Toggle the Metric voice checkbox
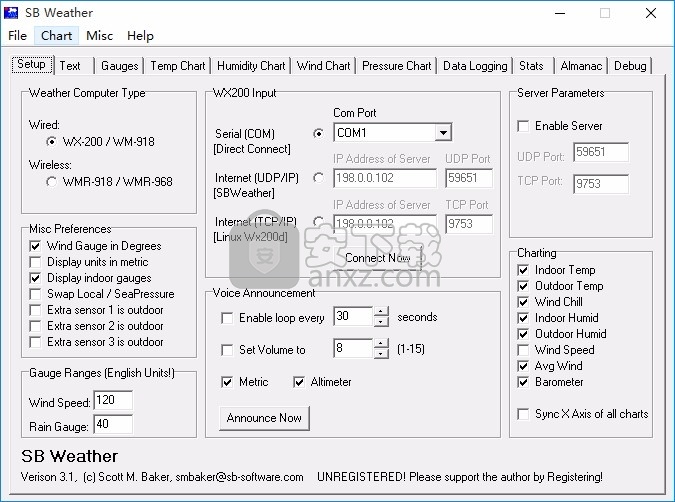 (227, 382)
